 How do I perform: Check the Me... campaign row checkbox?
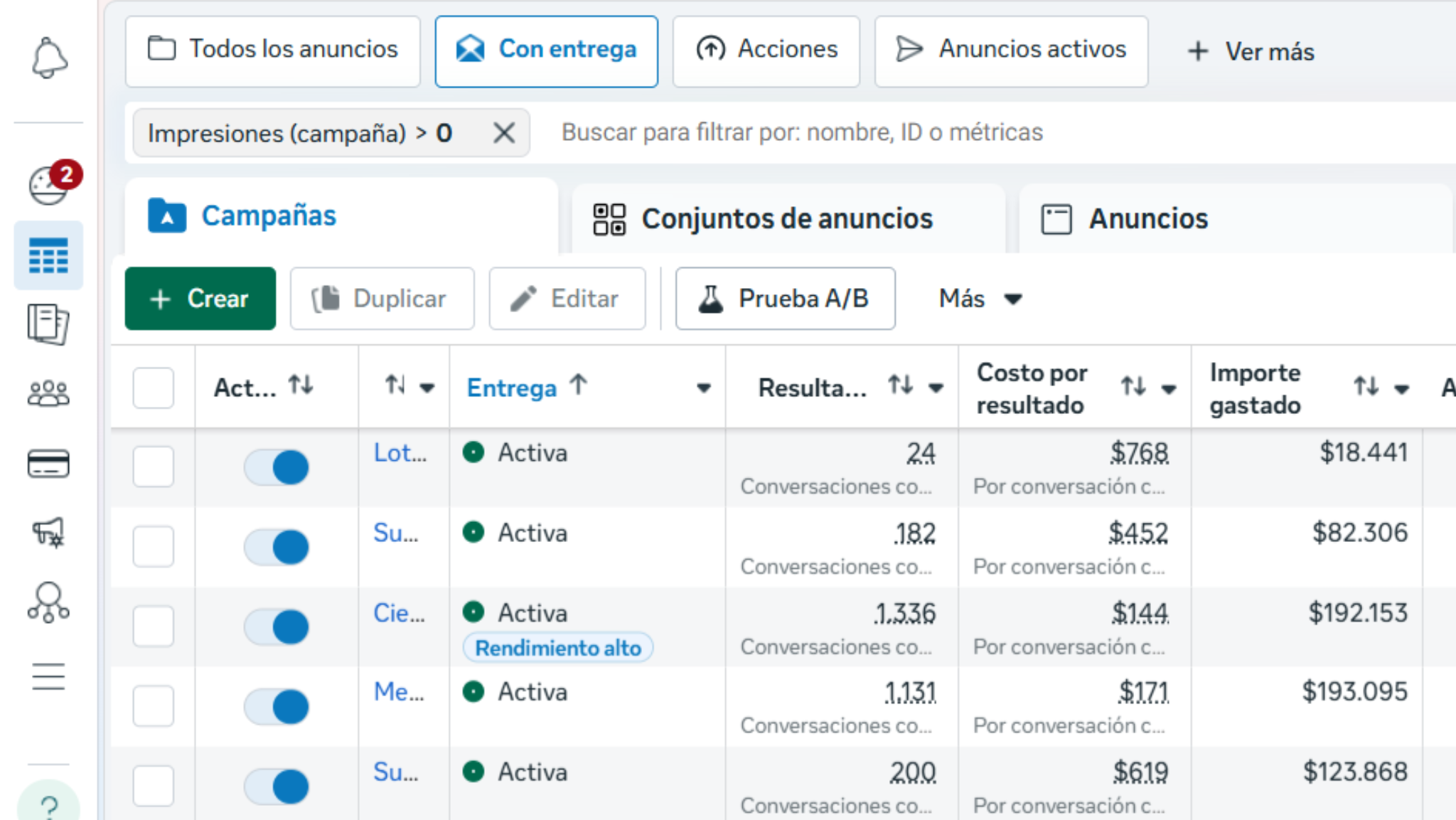coord(154,706)
